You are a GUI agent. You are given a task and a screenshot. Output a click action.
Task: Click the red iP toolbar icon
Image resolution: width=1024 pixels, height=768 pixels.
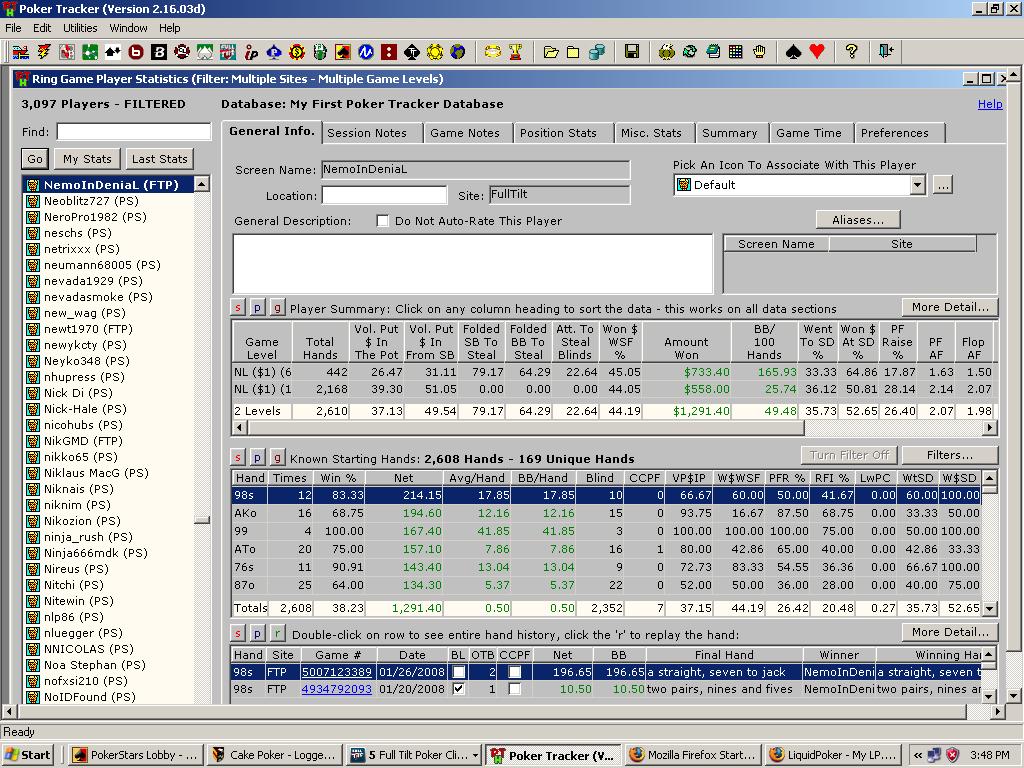[x=251, y=52]
